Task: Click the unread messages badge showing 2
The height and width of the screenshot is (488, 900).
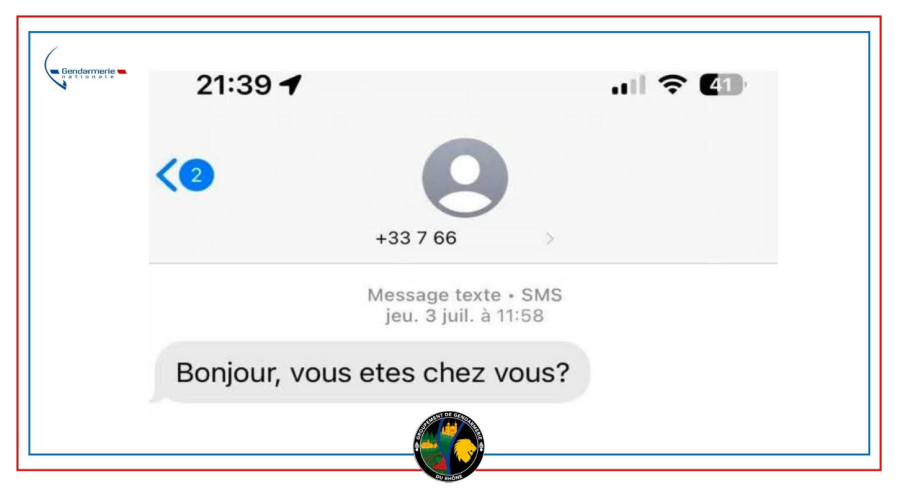Action: coord(196,175)
